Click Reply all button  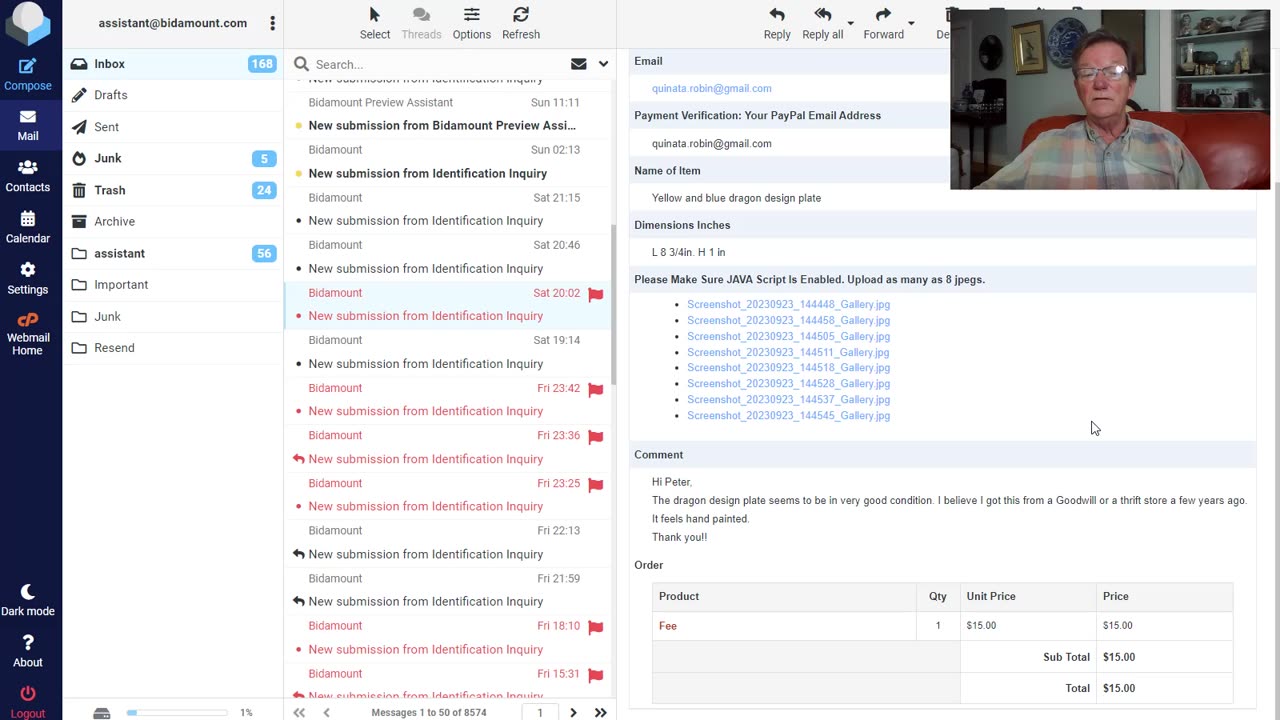point(823,23)
